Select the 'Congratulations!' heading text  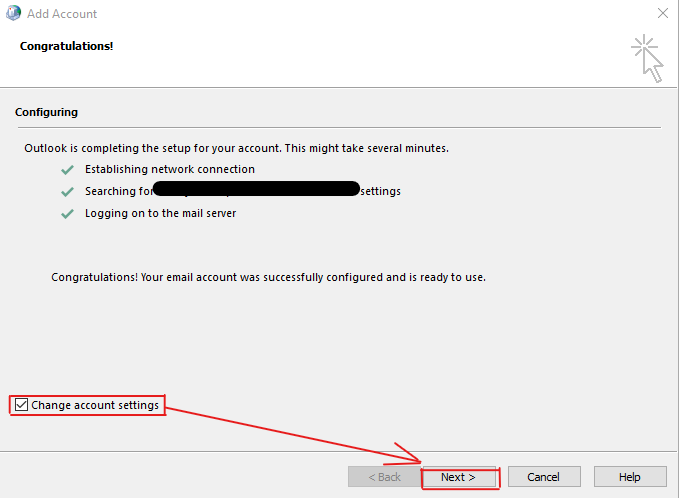[66, 46]
